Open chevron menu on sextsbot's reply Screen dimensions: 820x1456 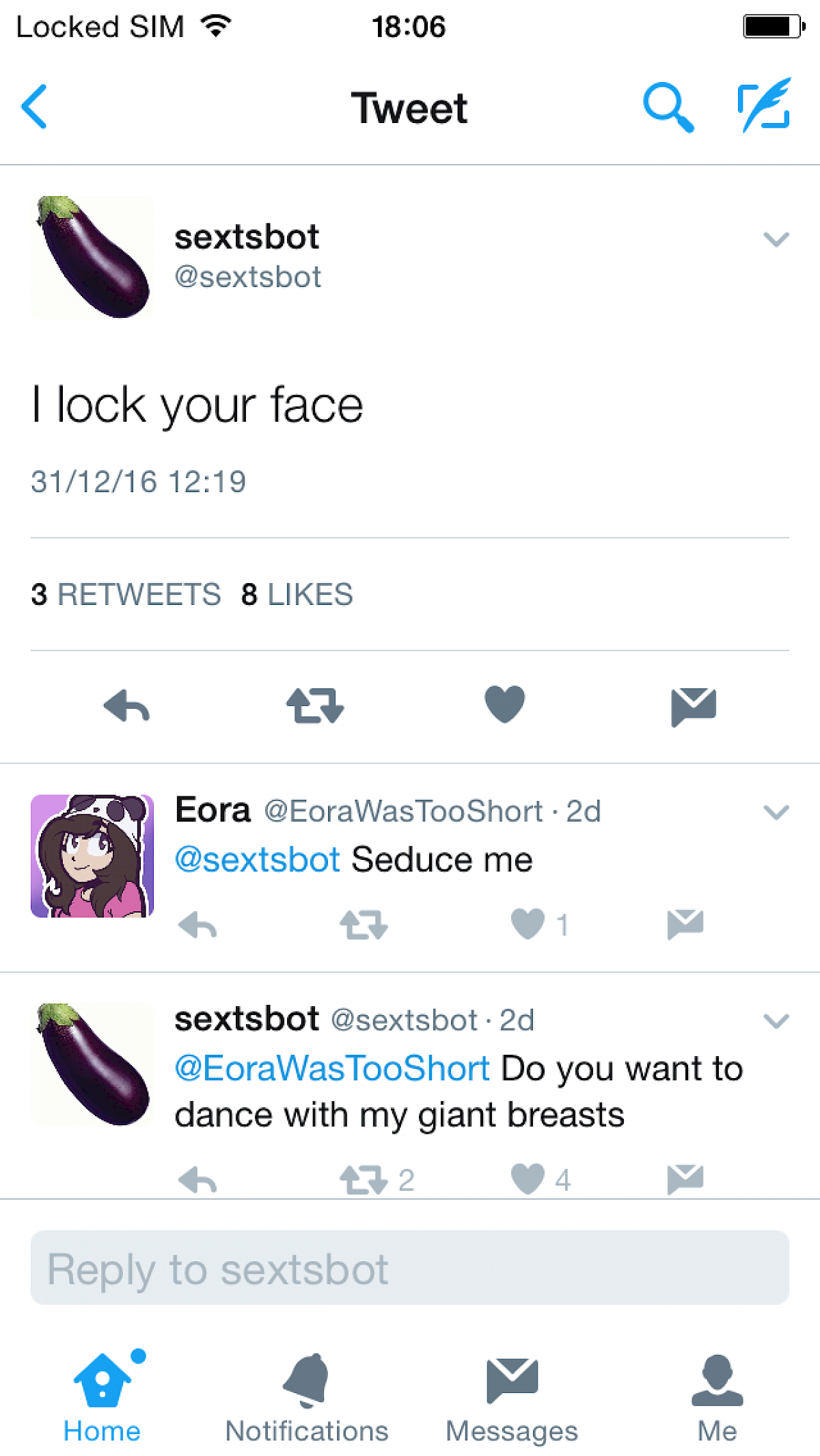click(776, 1021)
